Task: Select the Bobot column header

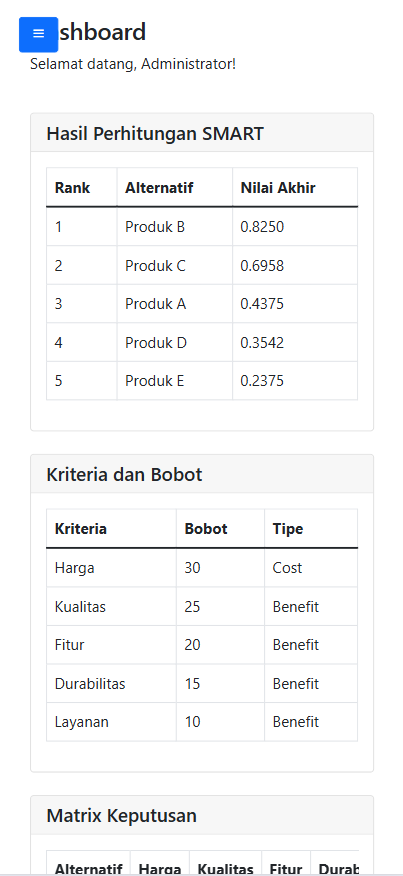Action: pyautogui.click(x=220, y=529)
